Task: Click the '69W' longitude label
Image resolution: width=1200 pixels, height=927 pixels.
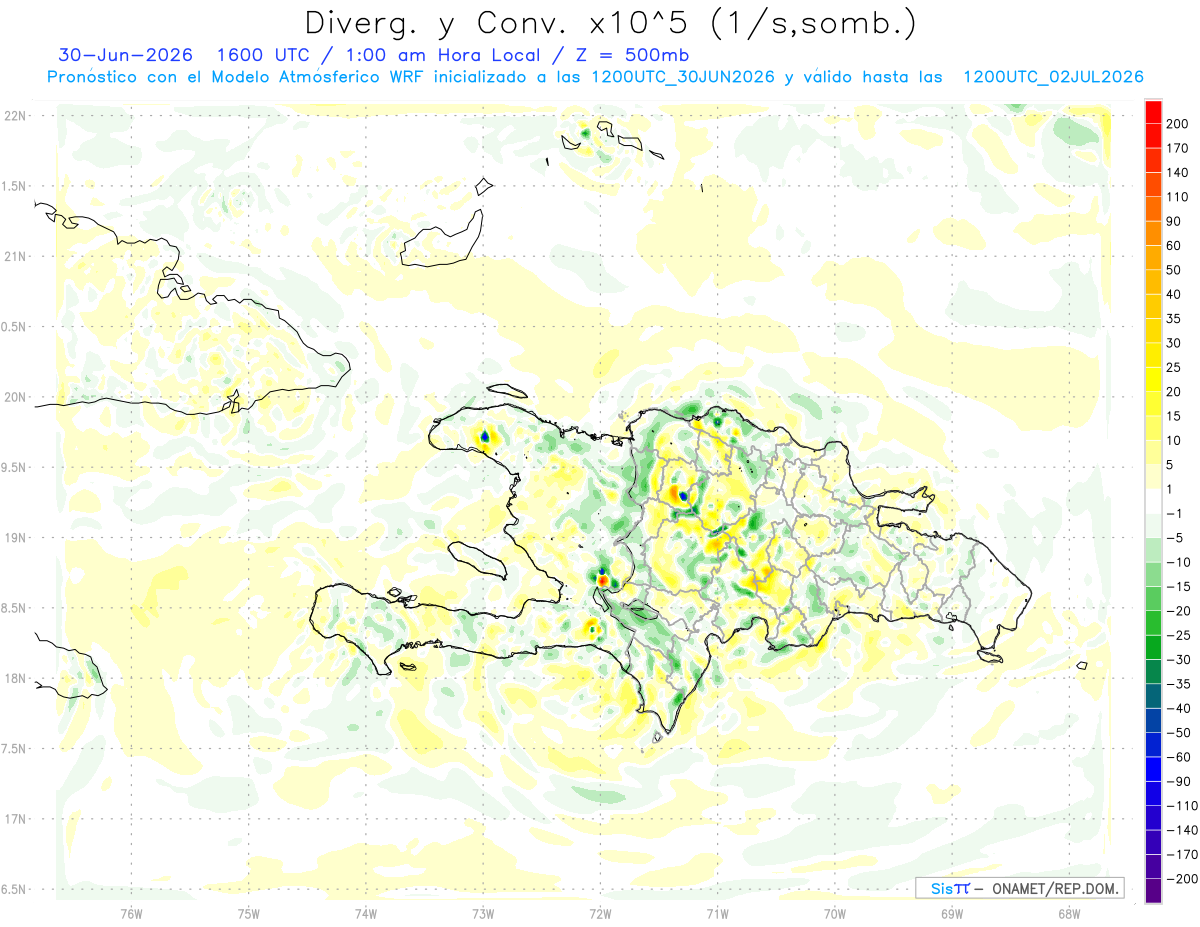Action: click(952, 913)
